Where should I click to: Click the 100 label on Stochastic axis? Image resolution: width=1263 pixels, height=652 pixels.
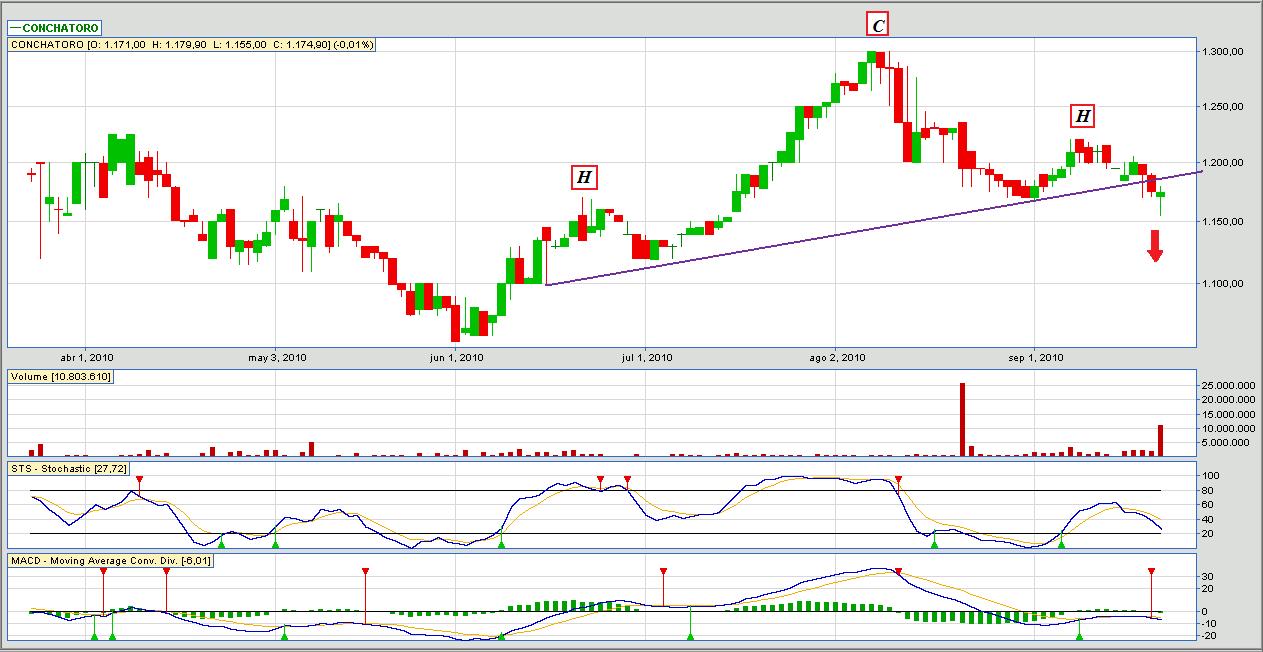(x=1212, y=476)
